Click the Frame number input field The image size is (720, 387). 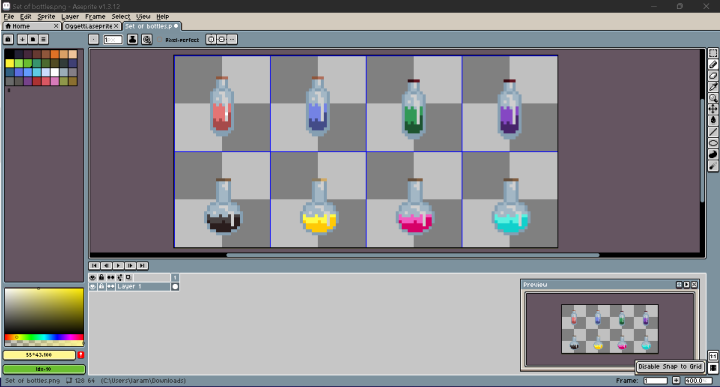tap(655, 381)
